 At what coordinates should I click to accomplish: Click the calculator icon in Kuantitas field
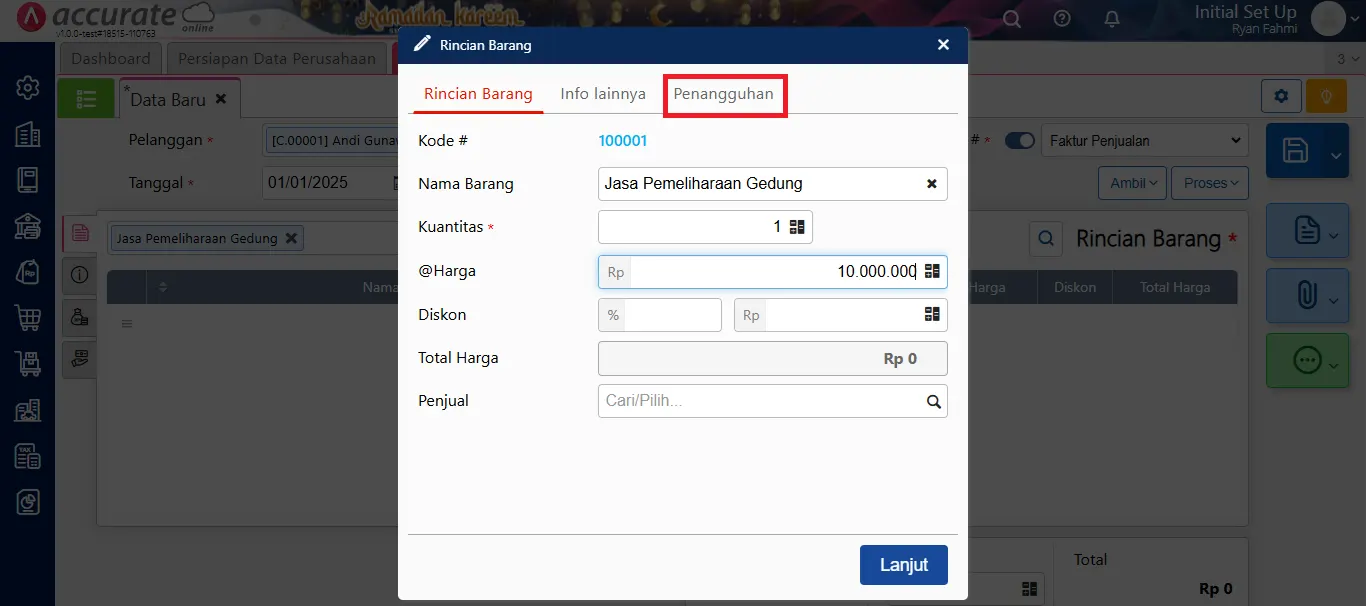(797, 227)
